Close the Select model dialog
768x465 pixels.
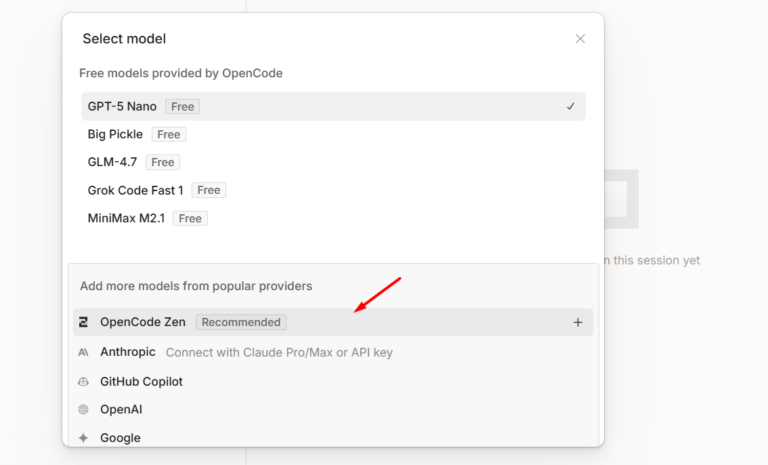580,39
